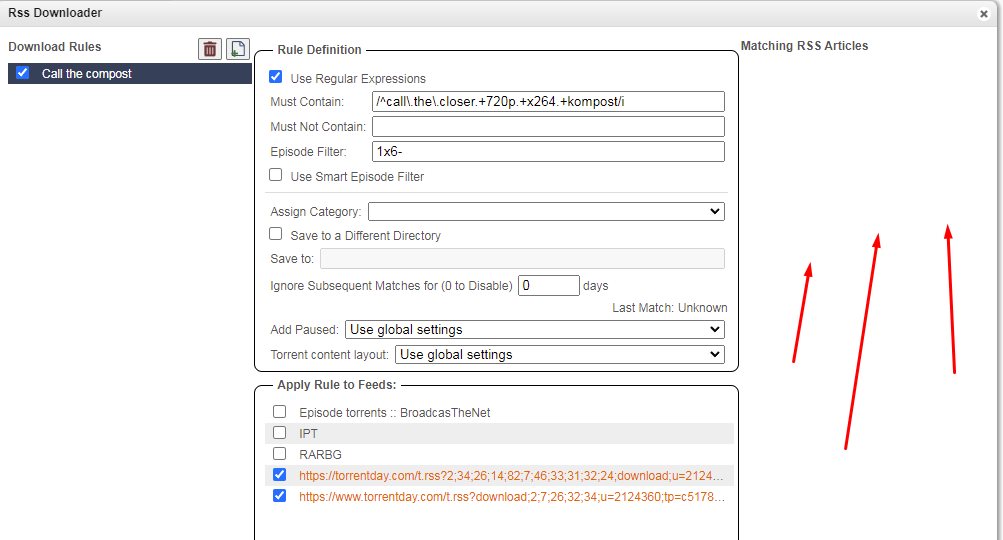Screen dimensions: 1003x540
Task: Click the trash icon to remove selected rule
Action: 210,49
